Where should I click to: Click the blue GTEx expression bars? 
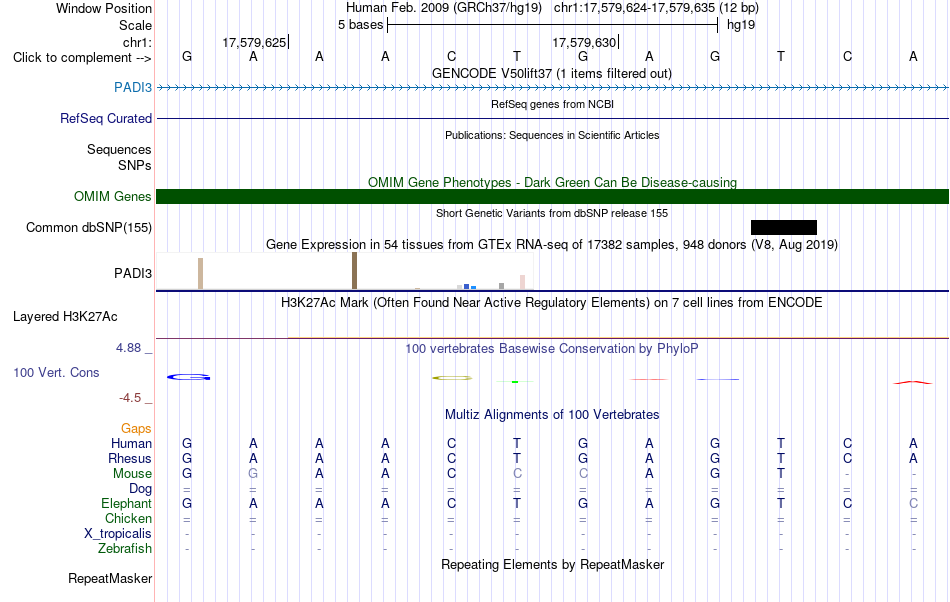click(470, 286)
